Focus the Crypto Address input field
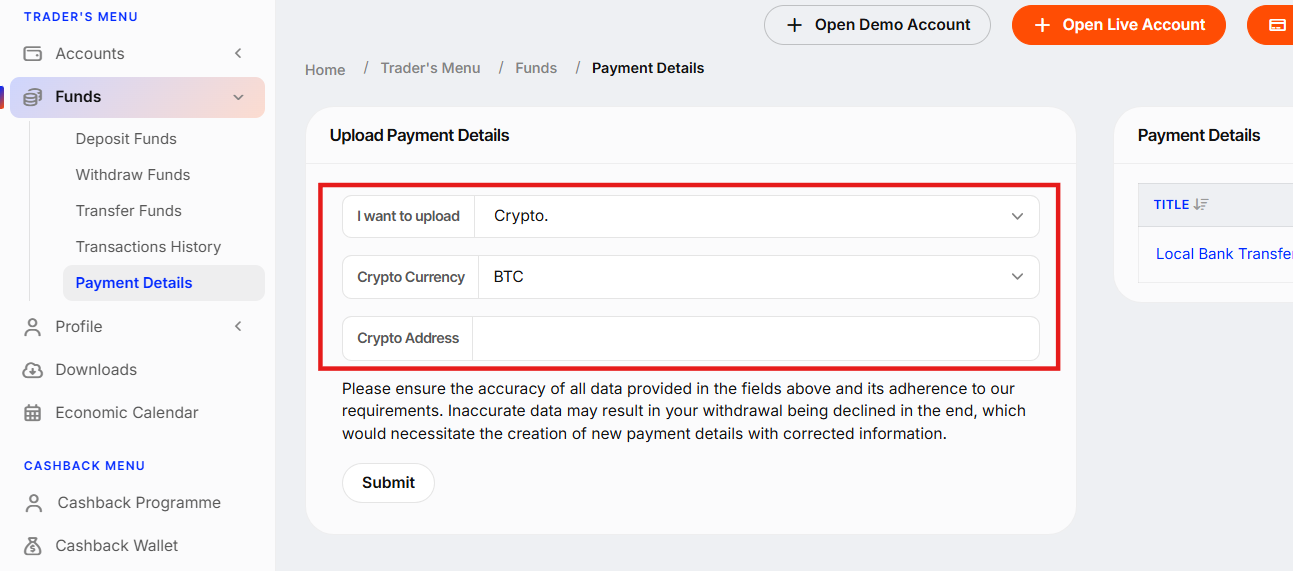This screenshot has height=571, width=1293. 755,338
